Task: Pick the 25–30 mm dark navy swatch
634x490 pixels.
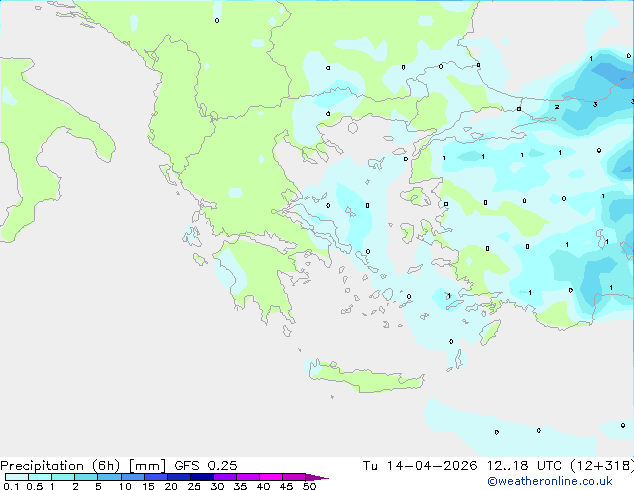Action: pyautogui.click(x=201, y=477)
